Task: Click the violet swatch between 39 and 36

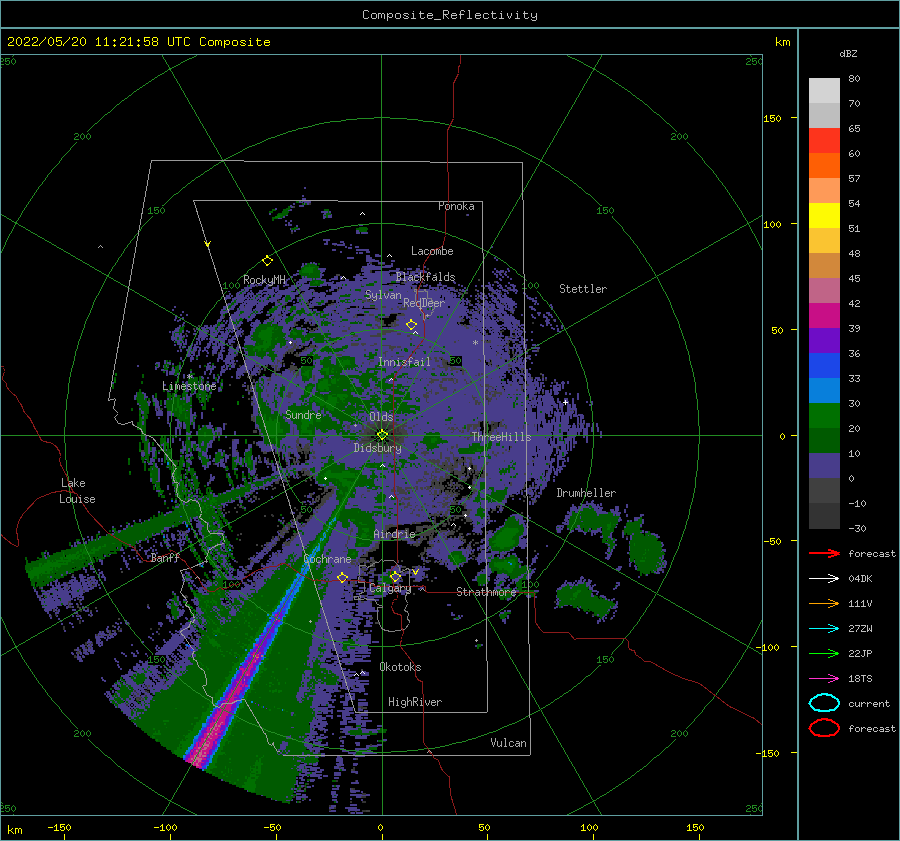Action: click(824, 341)
